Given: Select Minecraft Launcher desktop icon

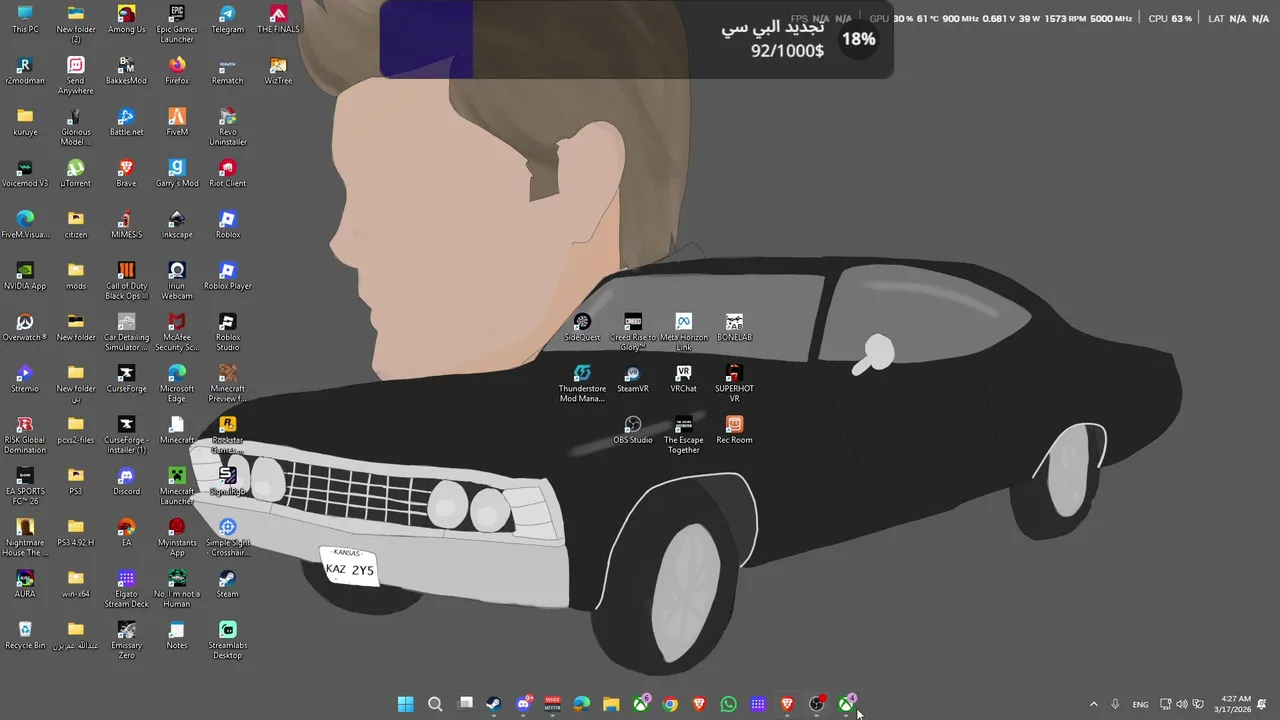Looking at the screenshot, I should (x=177, y=485).
